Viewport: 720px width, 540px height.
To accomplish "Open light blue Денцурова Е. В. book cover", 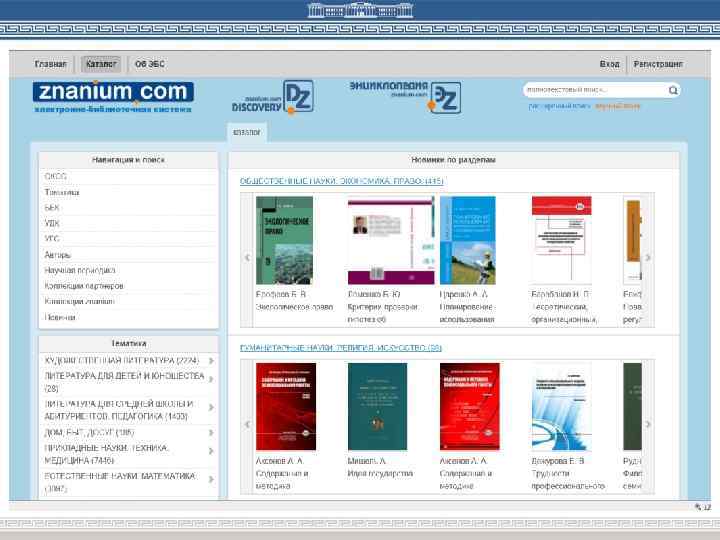I will pyautogui.click(x=562, y=406).
